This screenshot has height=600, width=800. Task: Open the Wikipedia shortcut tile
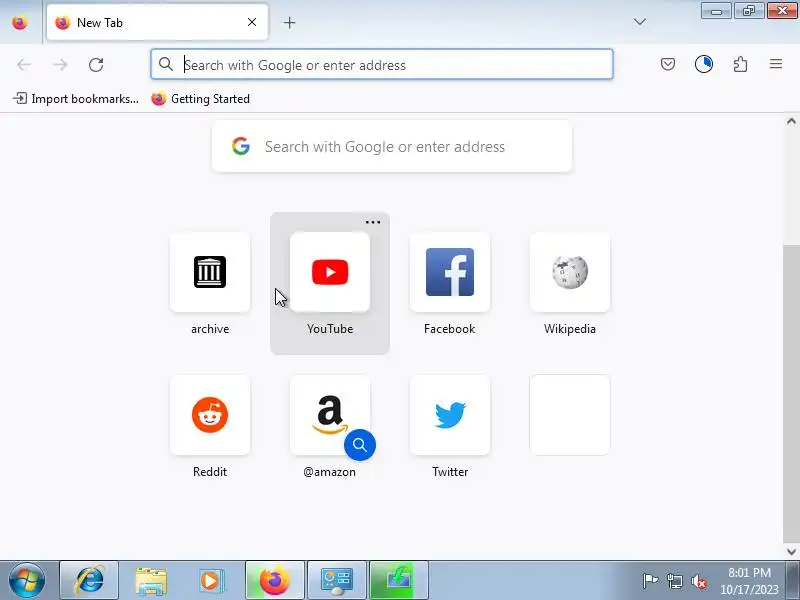[x=570, y=272]
